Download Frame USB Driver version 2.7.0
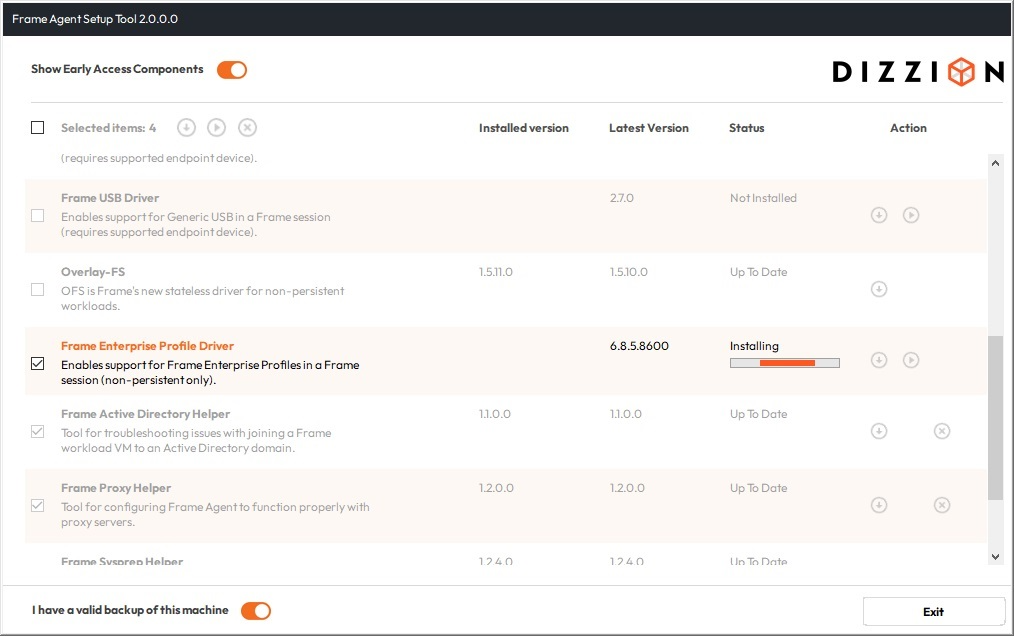Image resolution: width=1014 pixels, height=636 pixels. pyautogui.click(x=879, y=215)
